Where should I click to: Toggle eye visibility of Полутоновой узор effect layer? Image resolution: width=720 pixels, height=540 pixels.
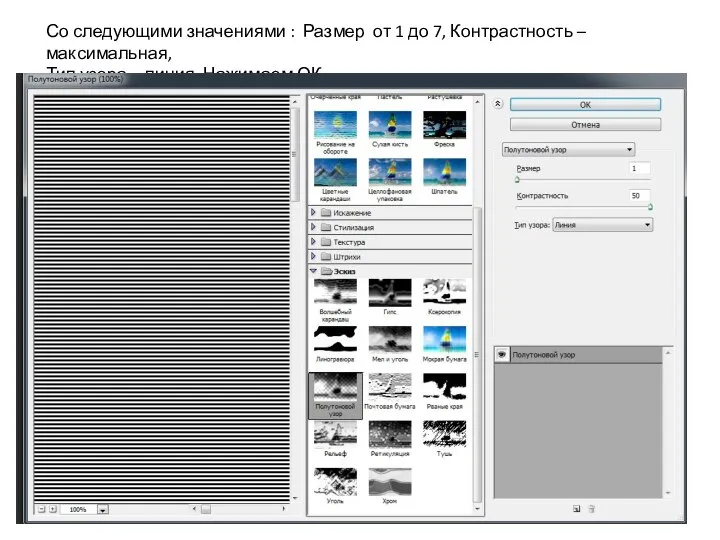tap(501, 354)
